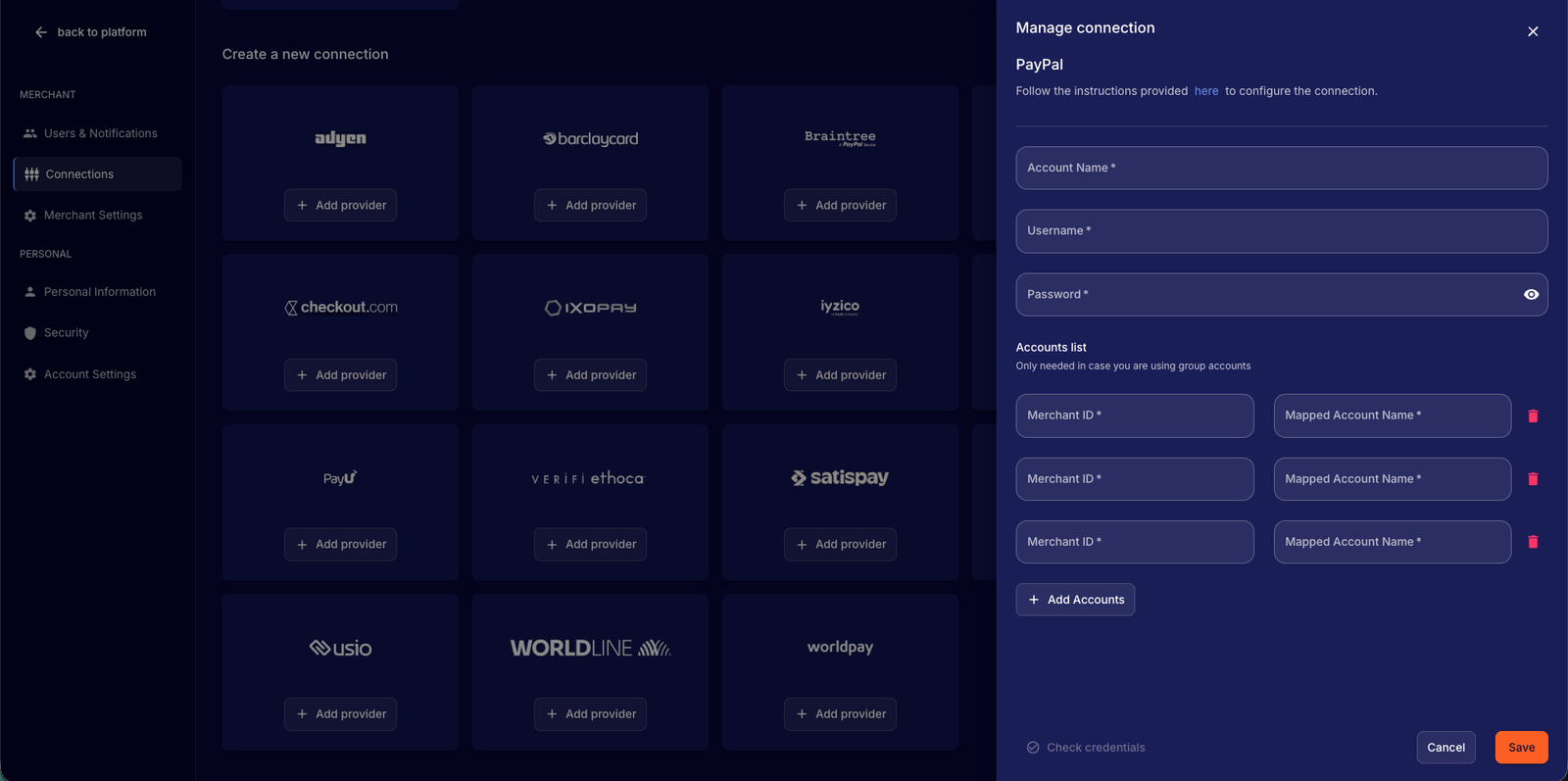Focus the third Mapped Account Name field
Viewport: 1568px width, 781px height.
point(1393,542)
